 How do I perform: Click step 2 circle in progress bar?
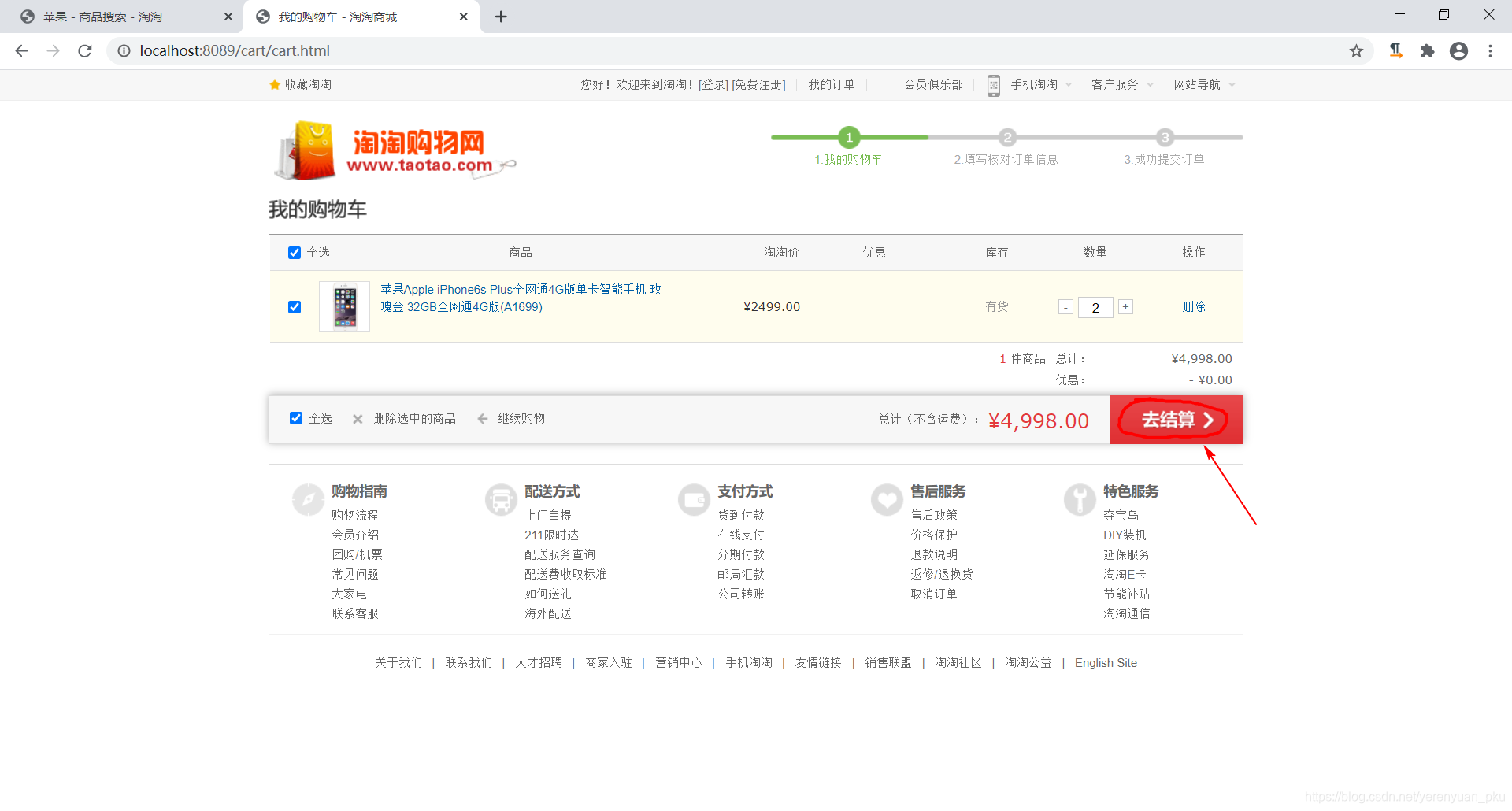[x=1007, y=137]
